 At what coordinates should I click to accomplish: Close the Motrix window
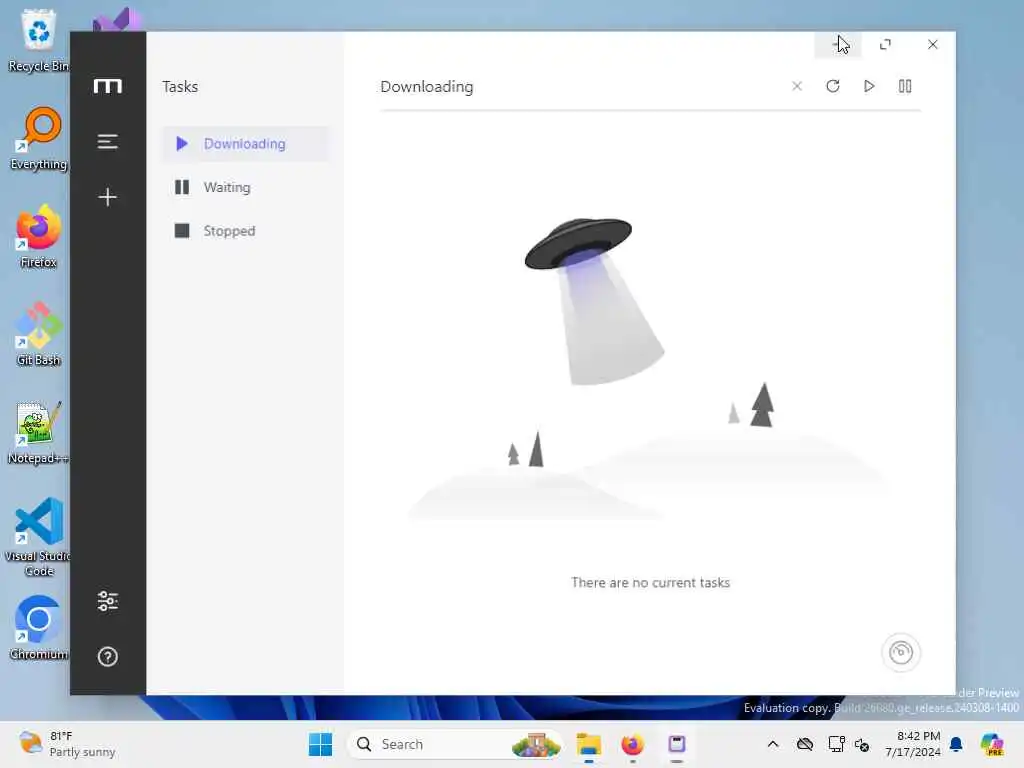[x=933, y=44]
